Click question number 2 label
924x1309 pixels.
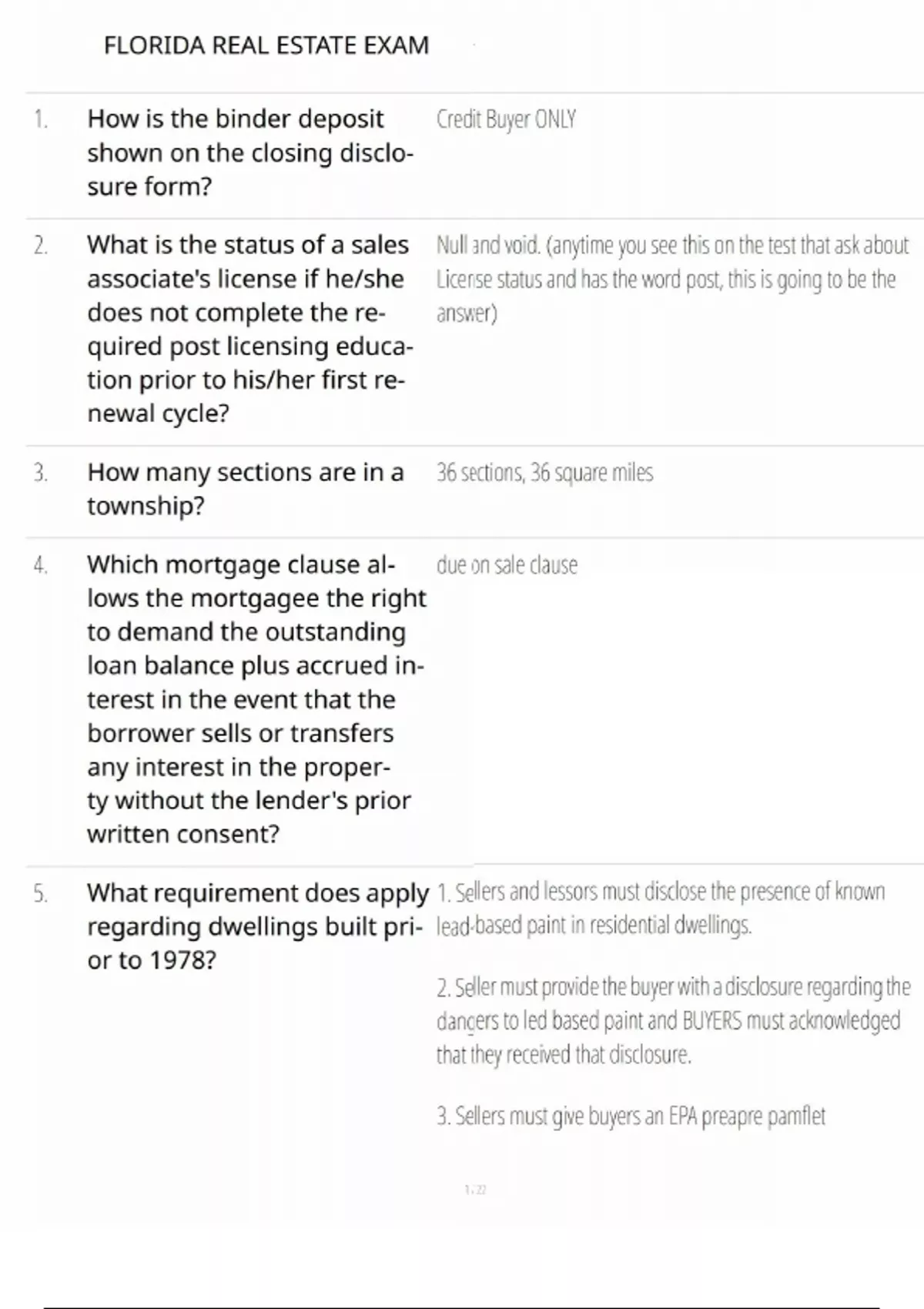41,246
